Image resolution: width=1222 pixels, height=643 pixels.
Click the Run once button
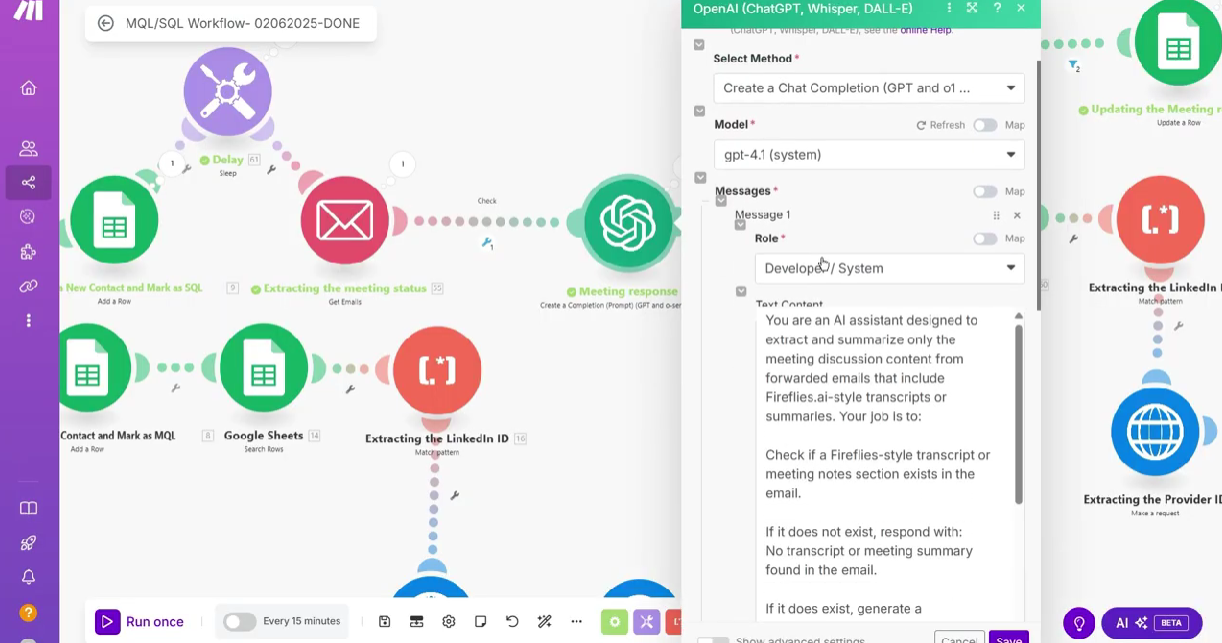tap(140, 622)
